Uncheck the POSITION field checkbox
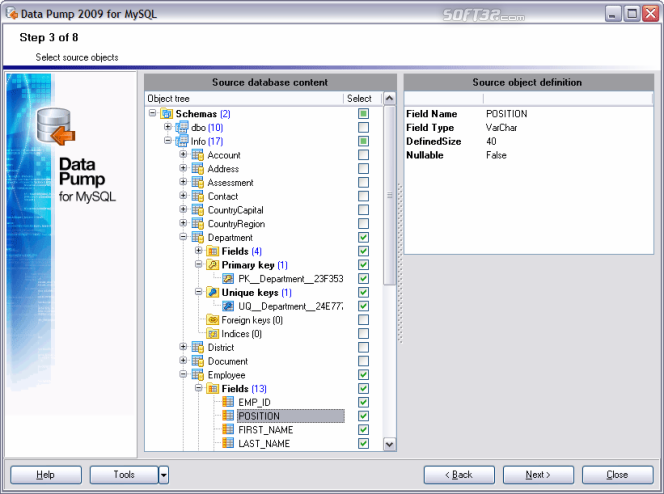Image resolution: width=664 pixels, height=494 pixels. point(363,416)
